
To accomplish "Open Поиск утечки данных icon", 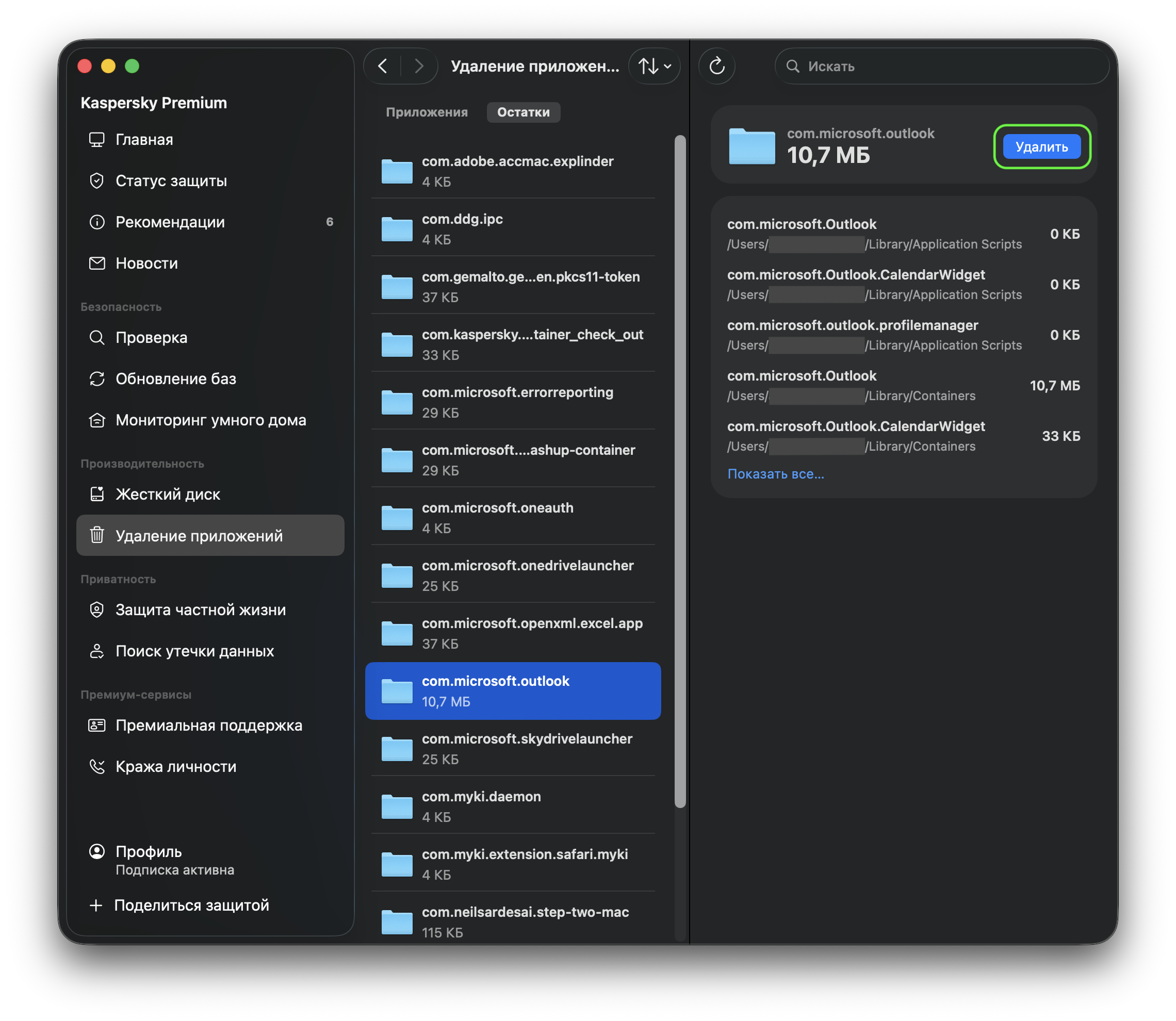I will click(97, 651).
